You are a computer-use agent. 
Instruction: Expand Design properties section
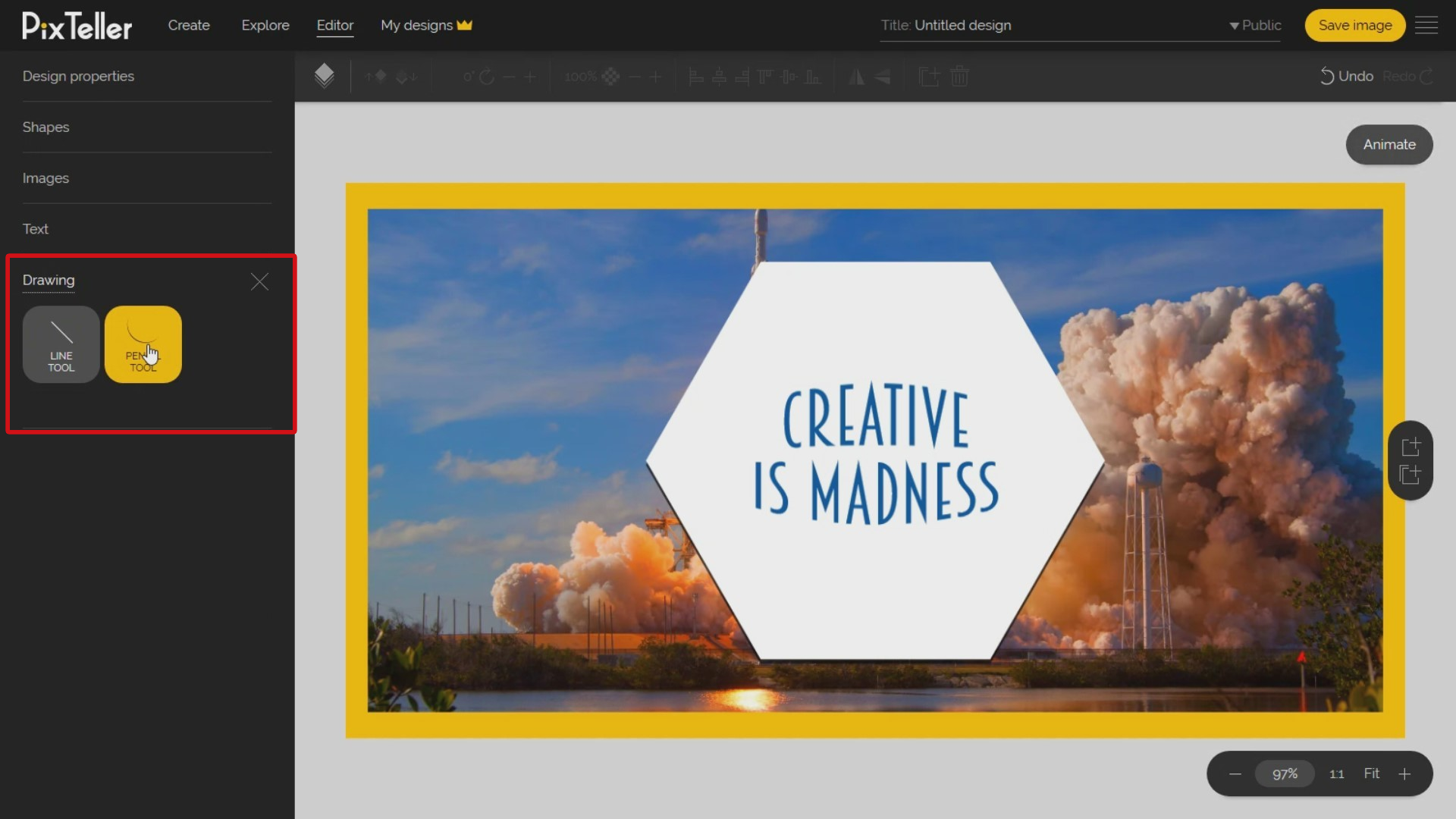[x=146, y=77]
